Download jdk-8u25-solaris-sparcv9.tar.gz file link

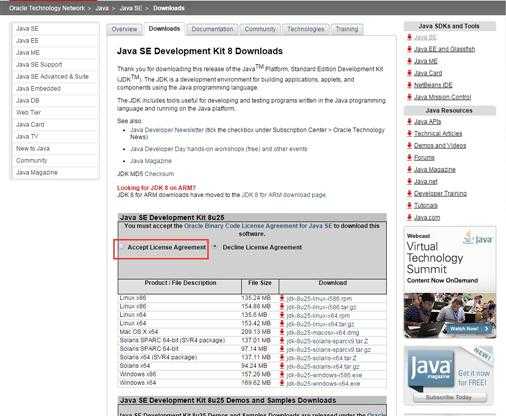(x=329, y=349)
